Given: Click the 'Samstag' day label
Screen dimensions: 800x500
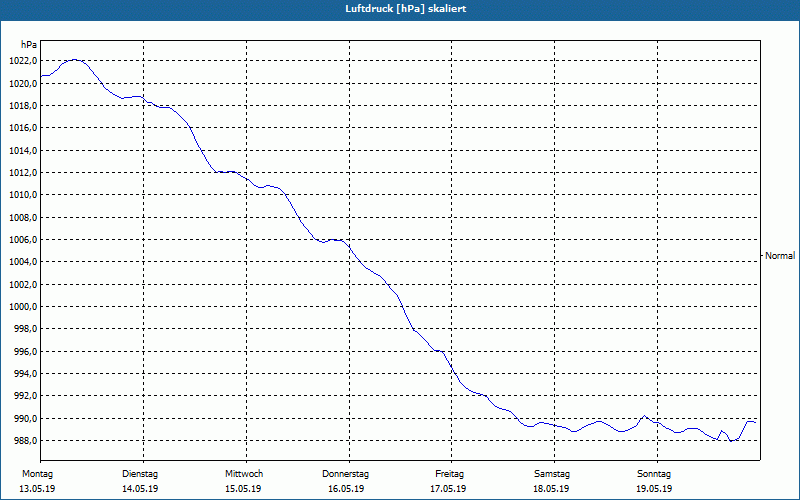Looking at the screenshot, I should (552, 474).
